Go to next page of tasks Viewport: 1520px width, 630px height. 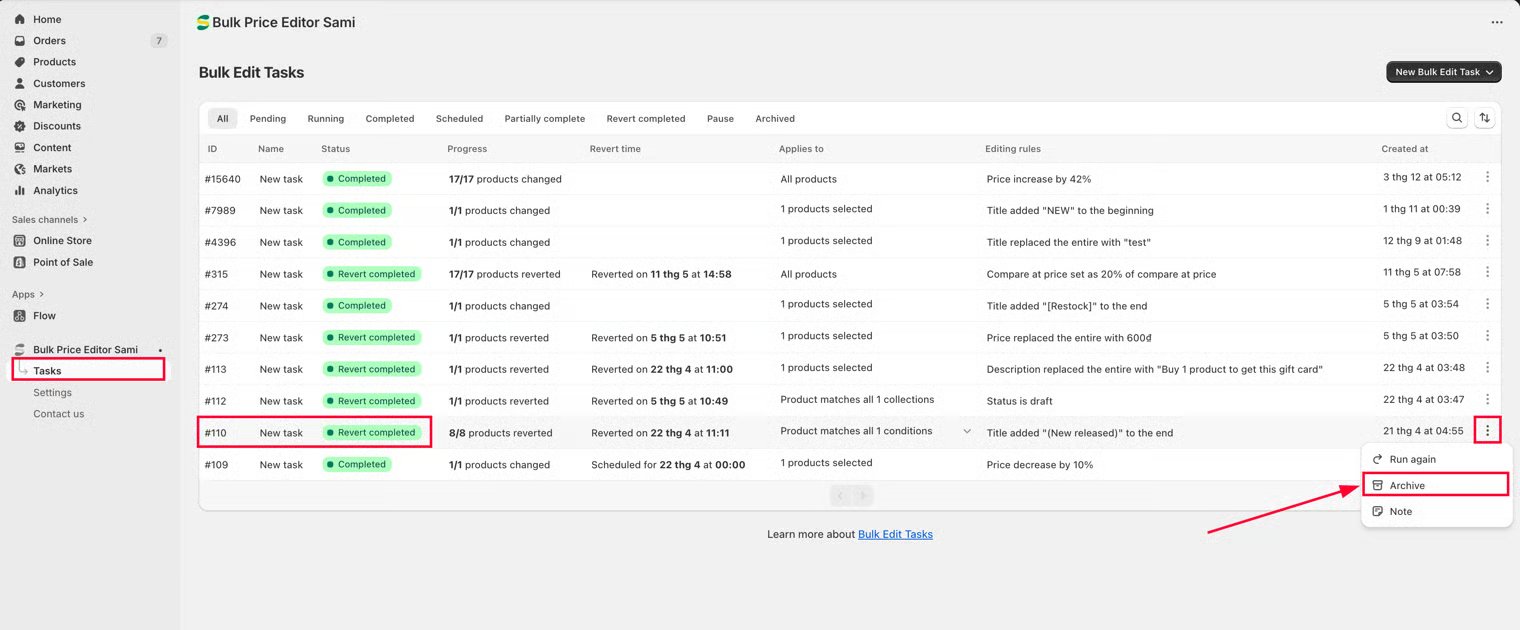[864, 496]
